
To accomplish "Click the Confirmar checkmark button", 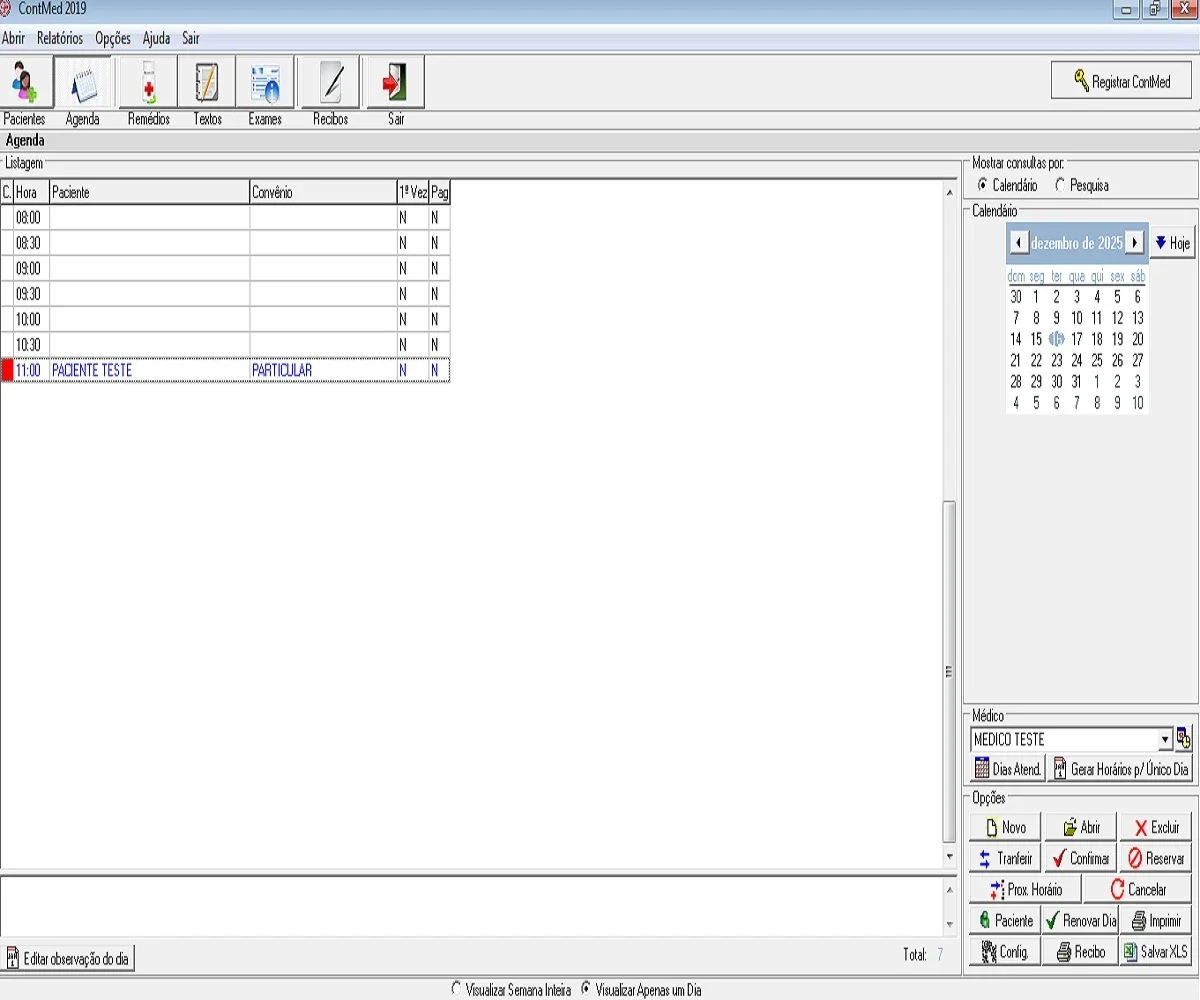I will pyautogui.click(x=1080, y=859).
